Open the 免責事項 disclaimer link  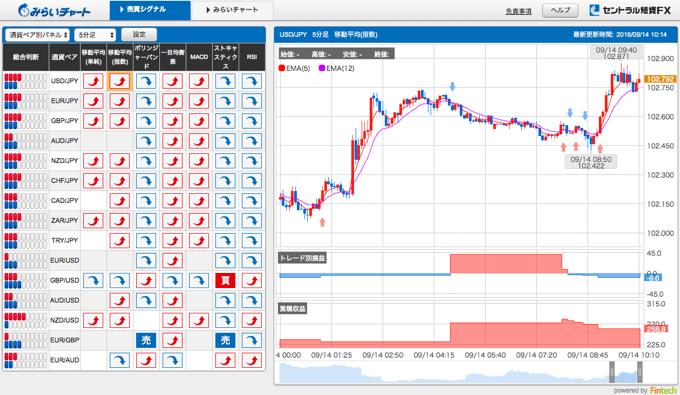pos(518,11)
